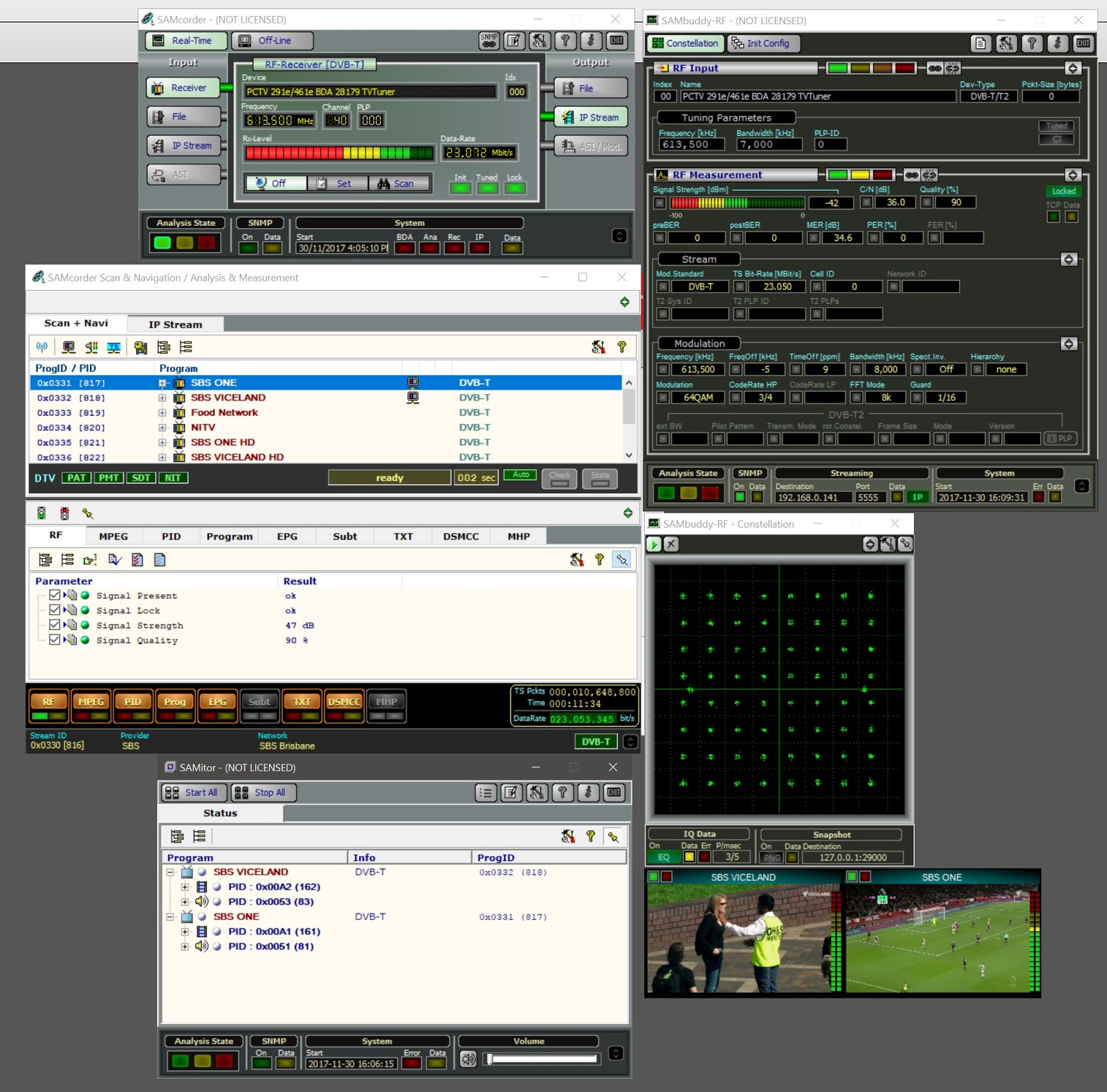
Task: Toggle the Signal Present checkbox
Action: coord(55,595)
